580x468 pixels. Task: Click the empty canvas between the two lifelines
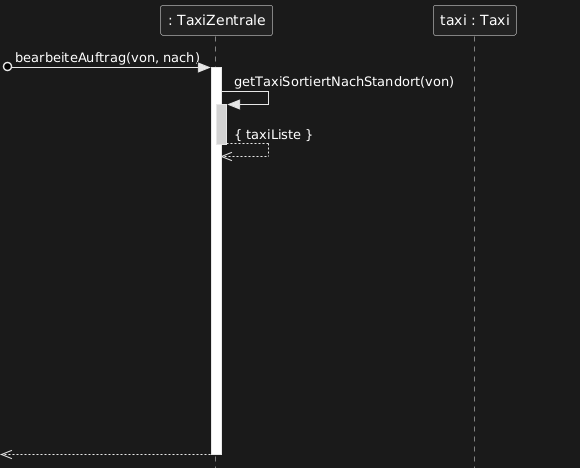click(x=348, y=277)
